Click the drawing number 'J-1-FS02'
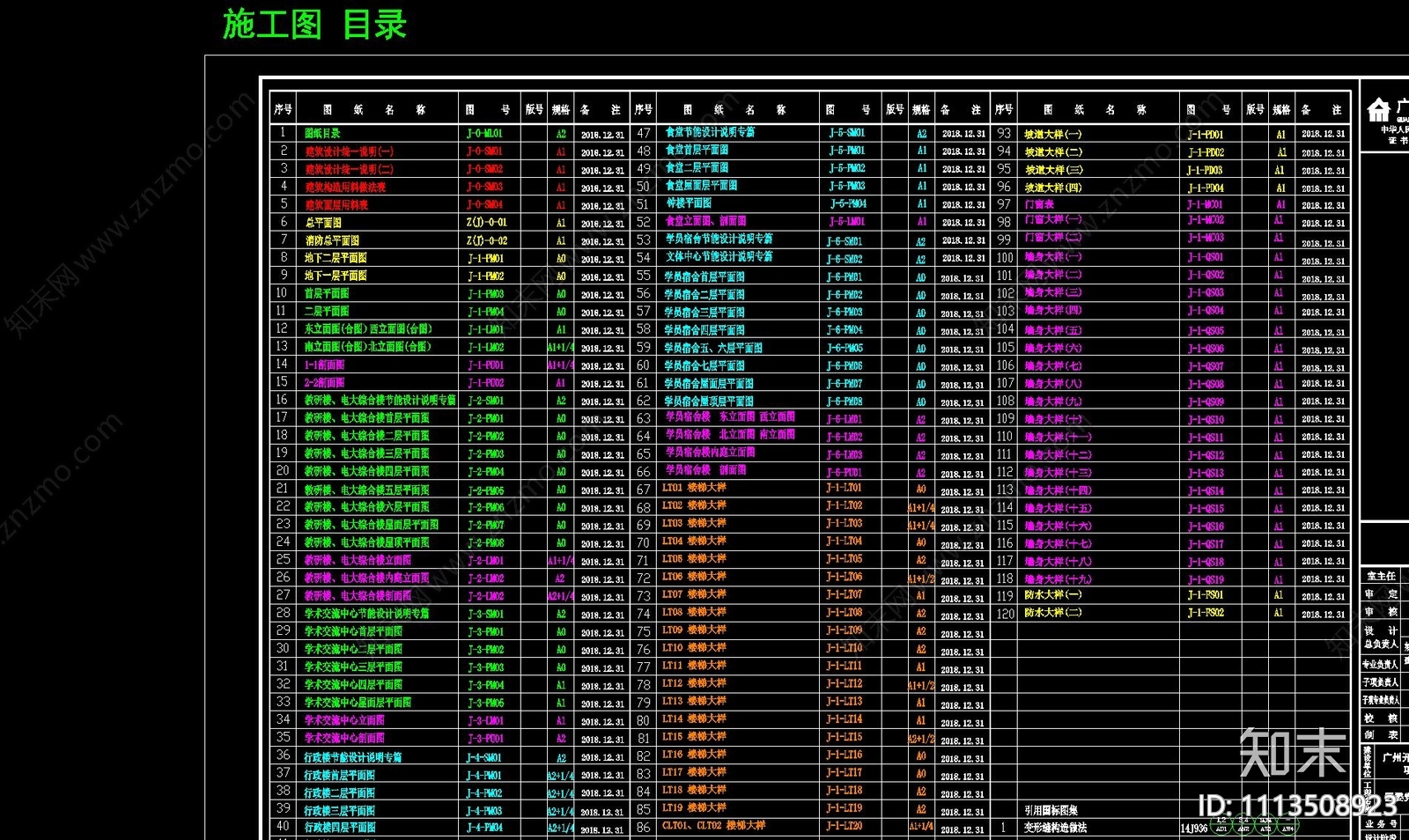This screenshot has height=840, width=1409. (x=1205, y=613)
